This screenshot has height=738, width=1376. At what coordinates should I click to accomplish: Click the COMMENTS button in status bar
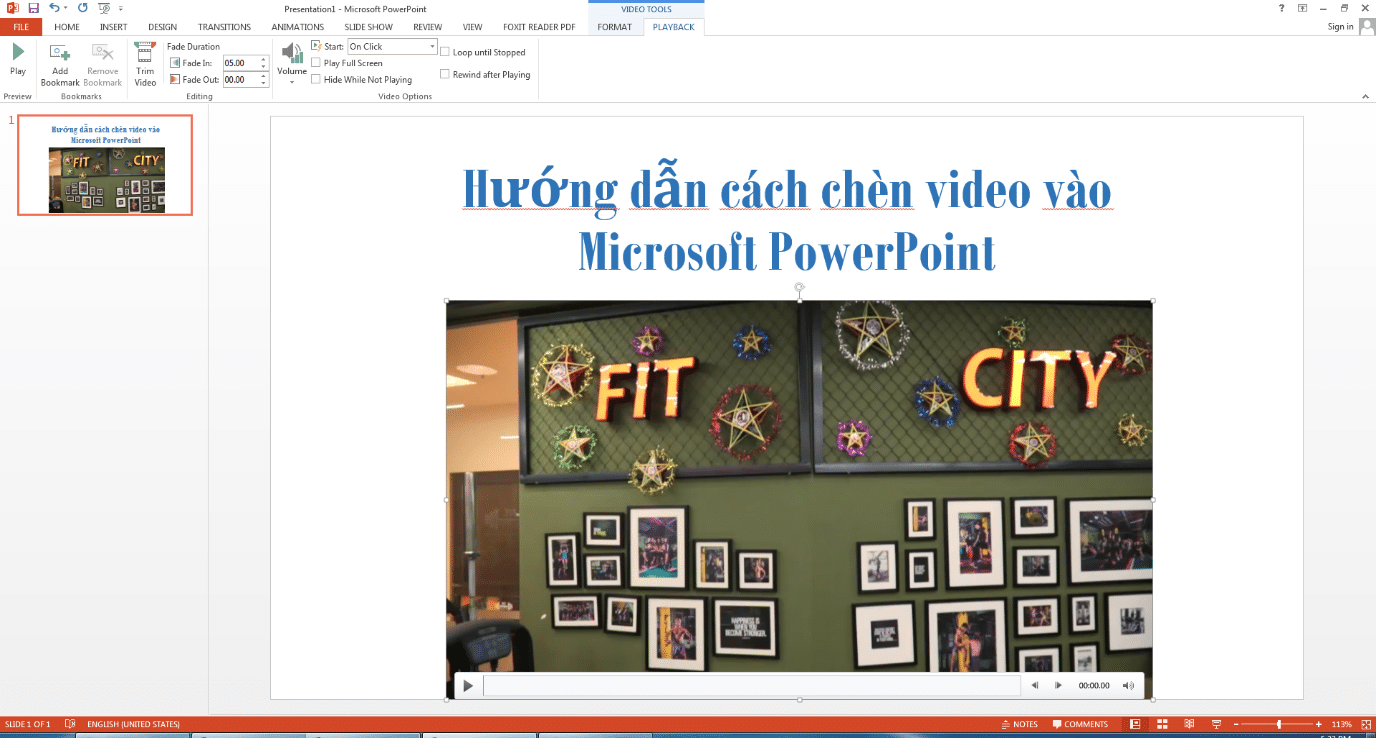tap(1079, 724)
